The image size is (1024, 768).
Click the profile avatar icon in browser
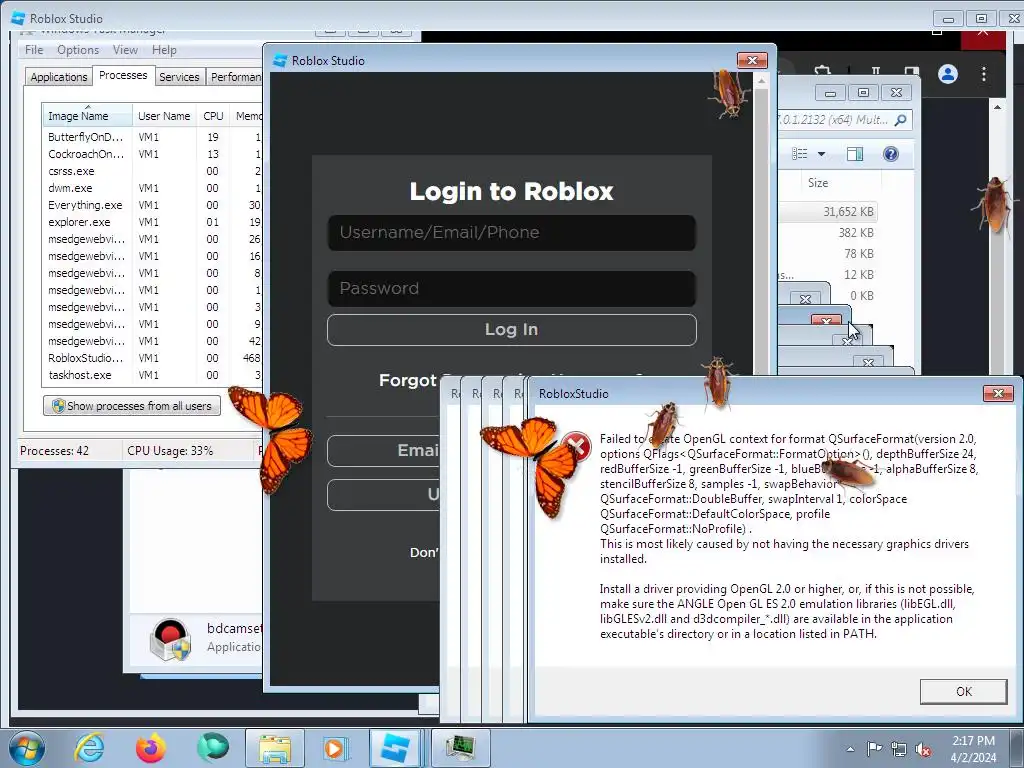[x=948, y=74]
